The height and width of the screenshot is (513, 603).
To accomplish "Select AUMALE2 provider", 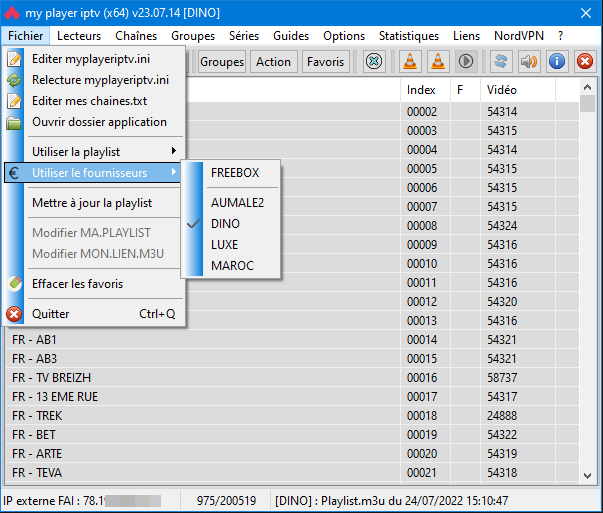I will [231, 203].
